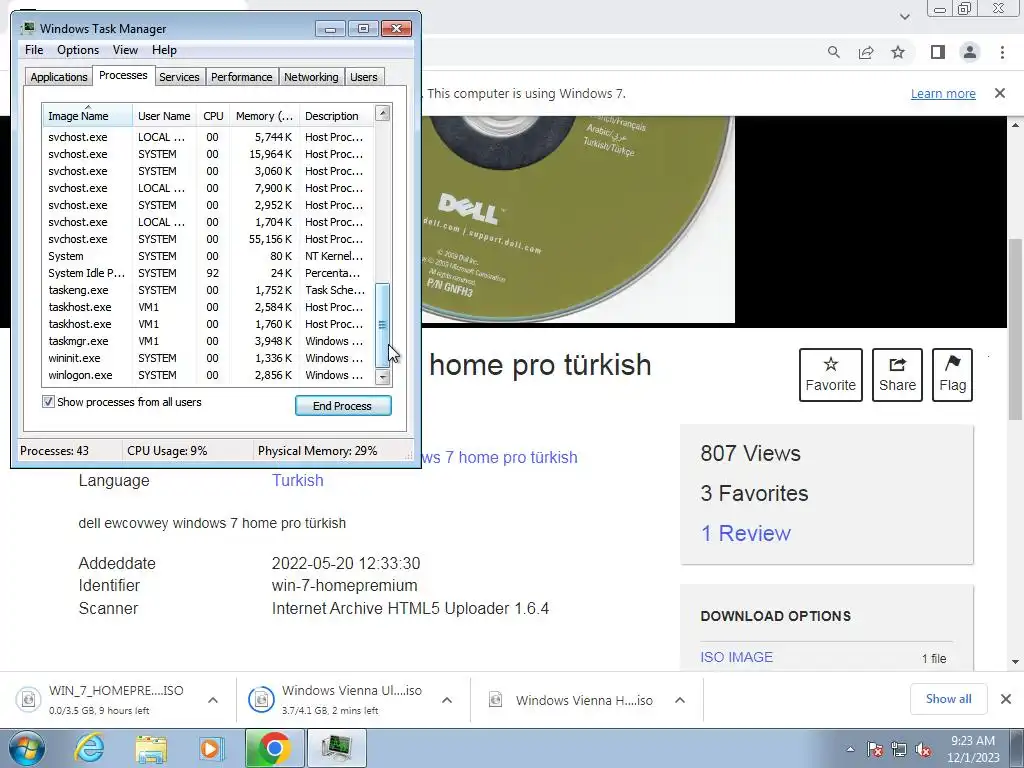Expand options for Windows Vienna H download
Image resolution: width=1024 pixels, height=768 pixels.
pyautogui.click(x=680, y=700)
